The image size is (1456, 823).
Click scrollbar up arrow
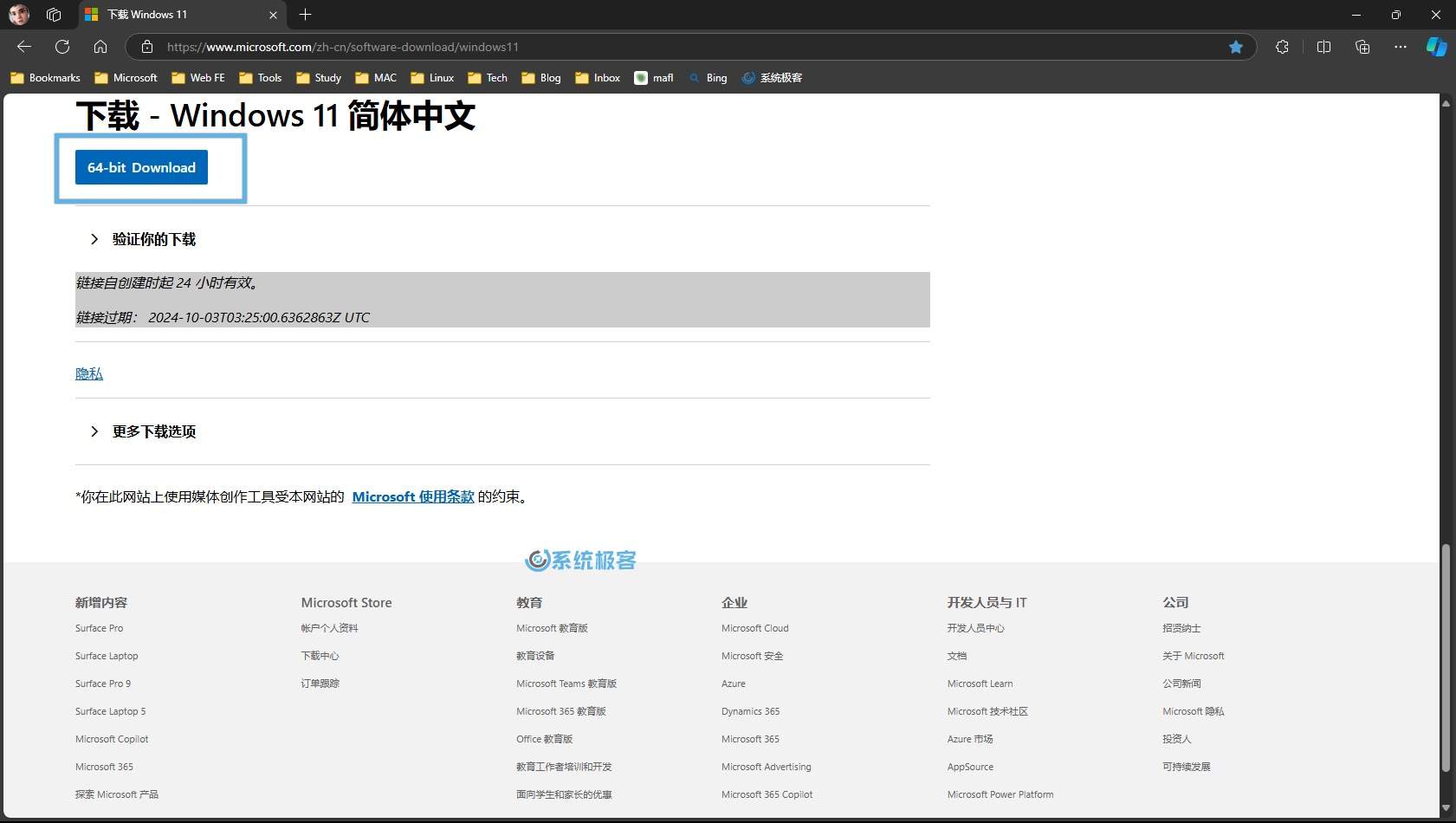click(1445, 103)
